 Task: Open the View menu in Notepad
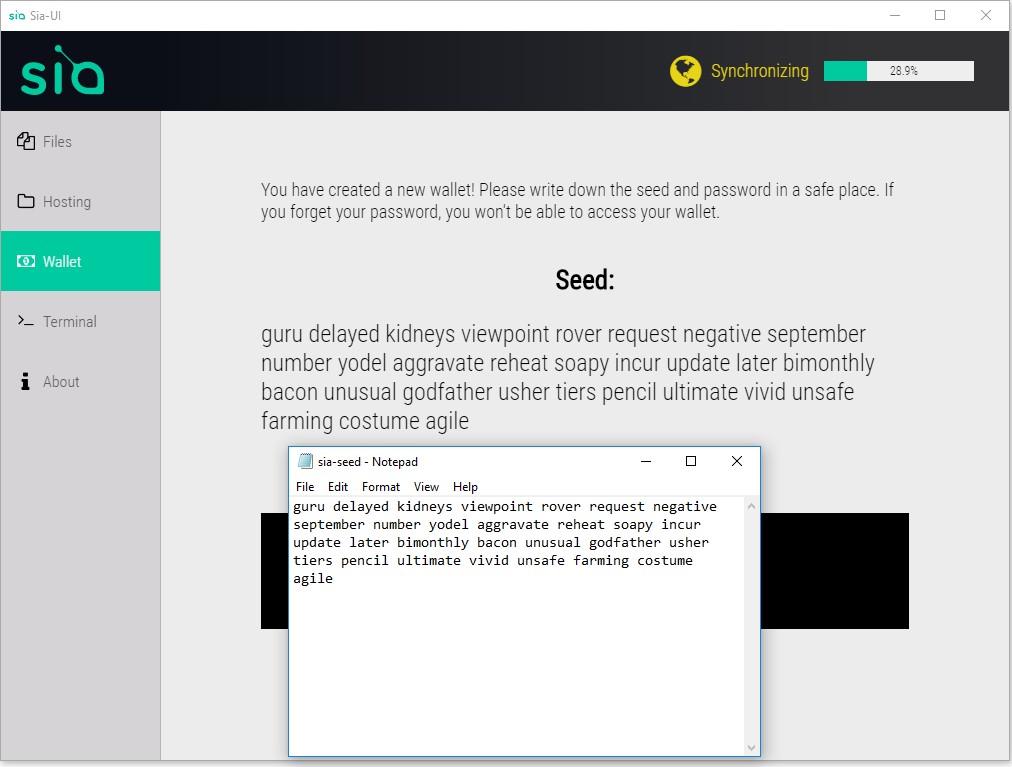pos(426,487)
